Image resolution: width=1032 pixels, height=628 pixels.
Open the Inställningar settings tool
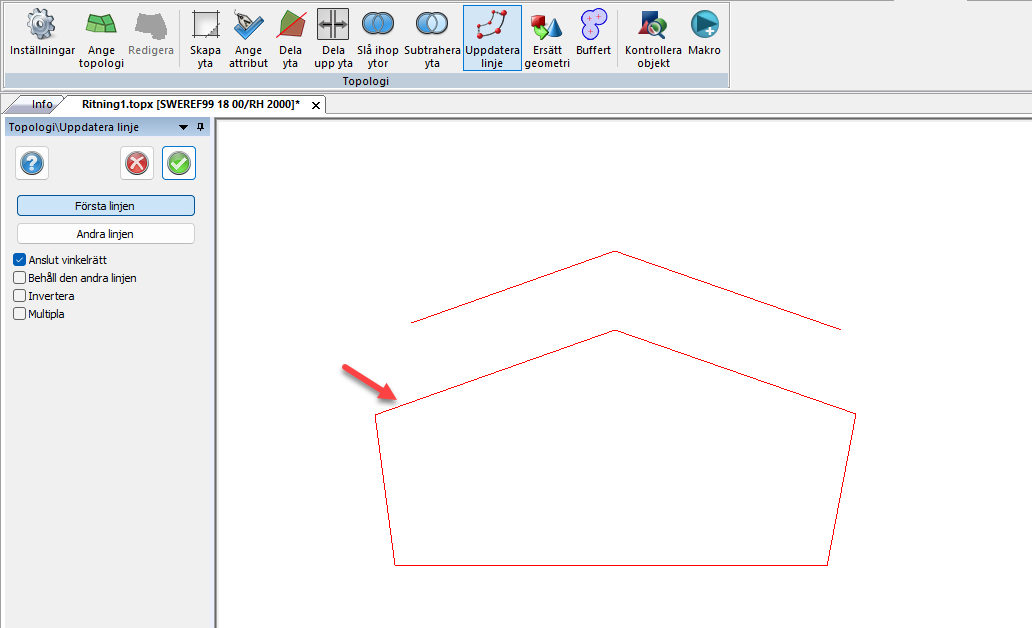coord(42,36)
